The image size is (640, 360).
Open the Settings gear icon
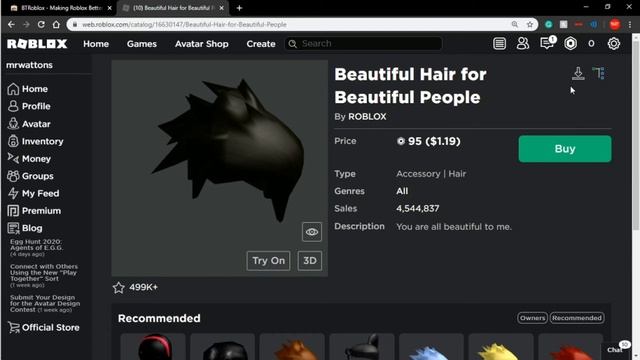(x=613, y=44)
